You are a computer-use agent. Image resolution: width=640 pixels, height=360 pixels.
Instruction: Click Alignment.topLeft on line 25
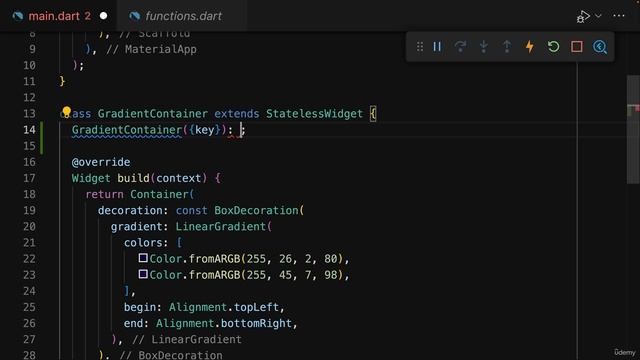point(224,307)
